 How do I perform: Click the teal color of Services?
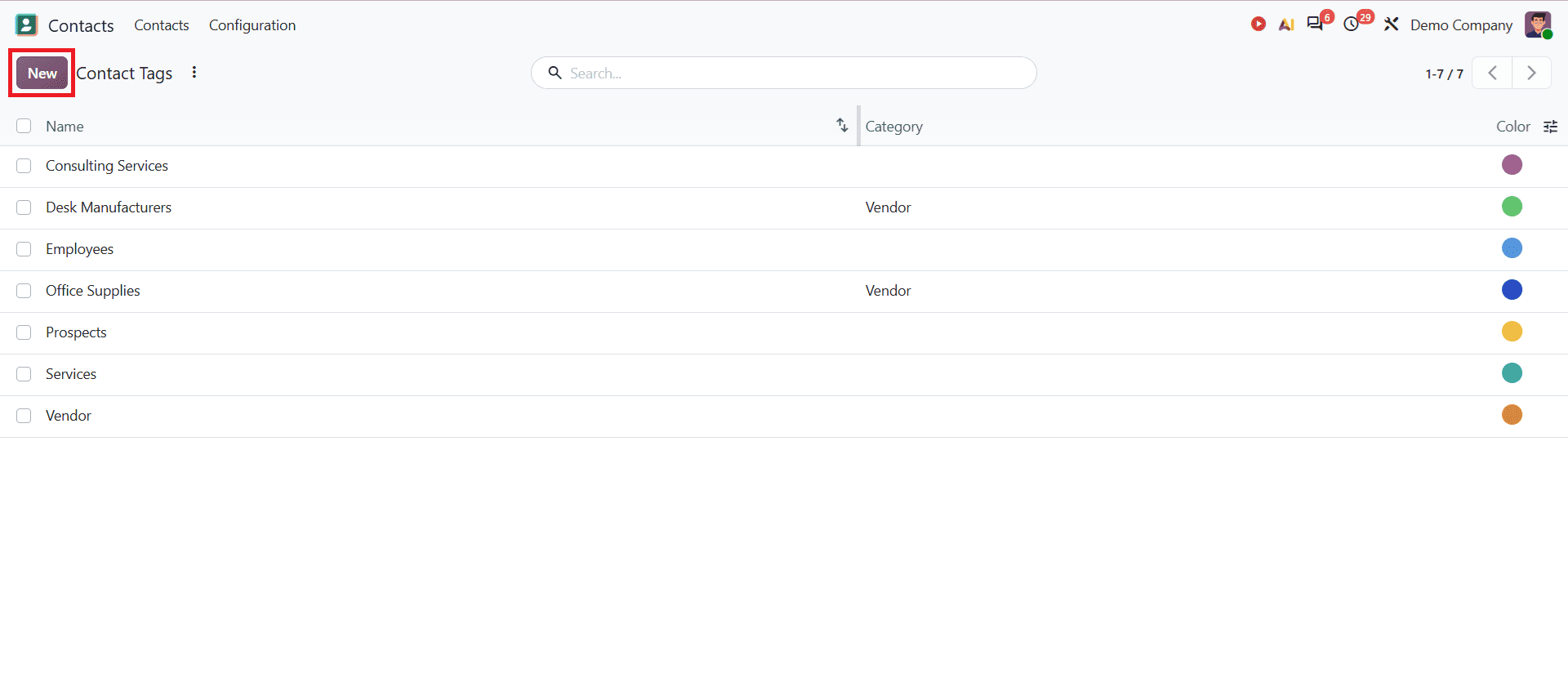[1512, 373]
